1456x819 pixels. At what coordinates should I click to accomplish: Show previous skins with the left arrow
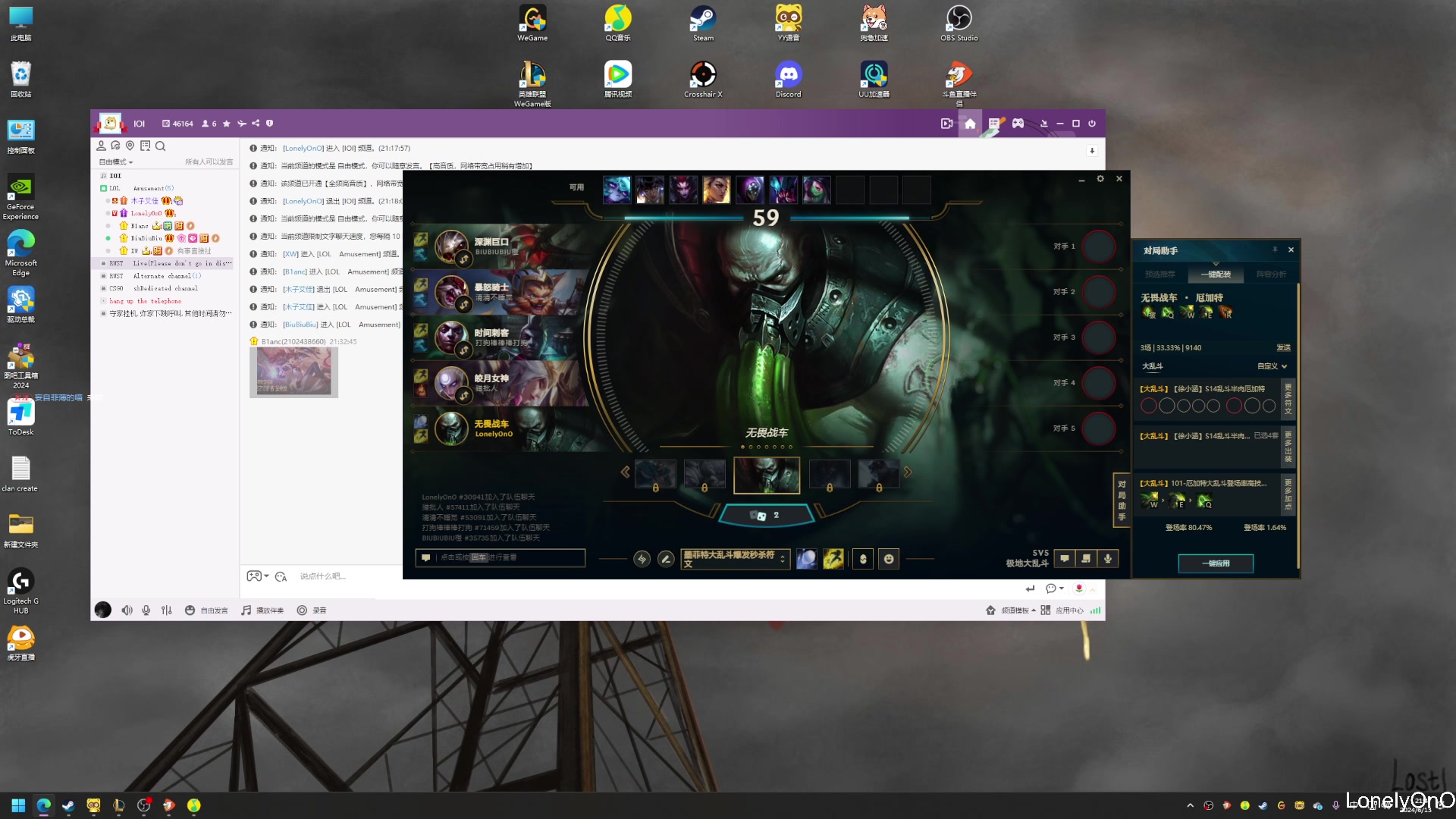point(625,472)
